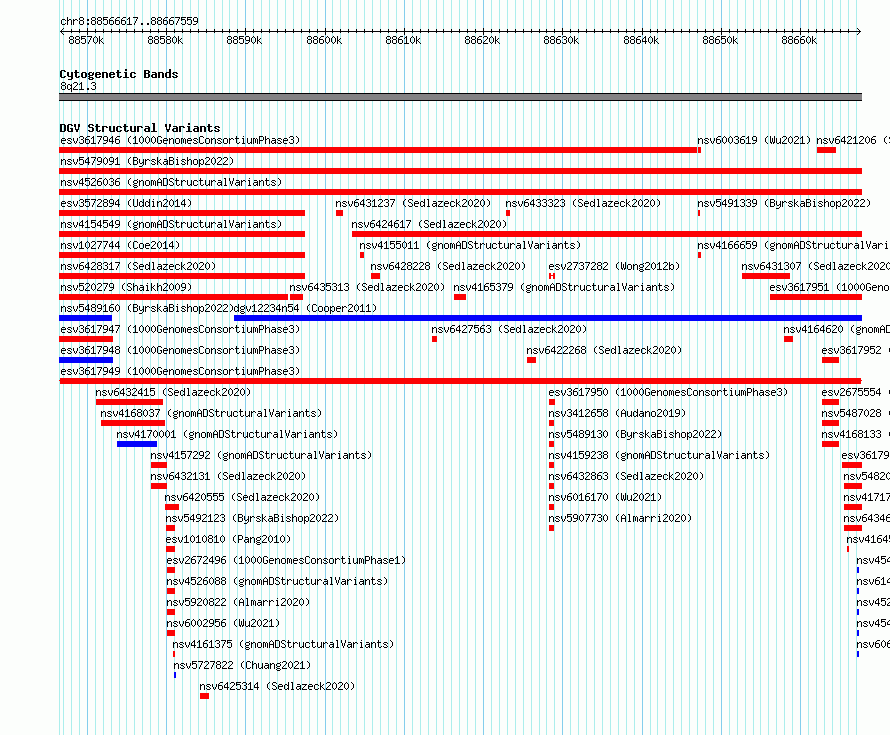Click nsv6435313 (Sedlazeck2020) label
890x735 pixels.
point(367,287)
